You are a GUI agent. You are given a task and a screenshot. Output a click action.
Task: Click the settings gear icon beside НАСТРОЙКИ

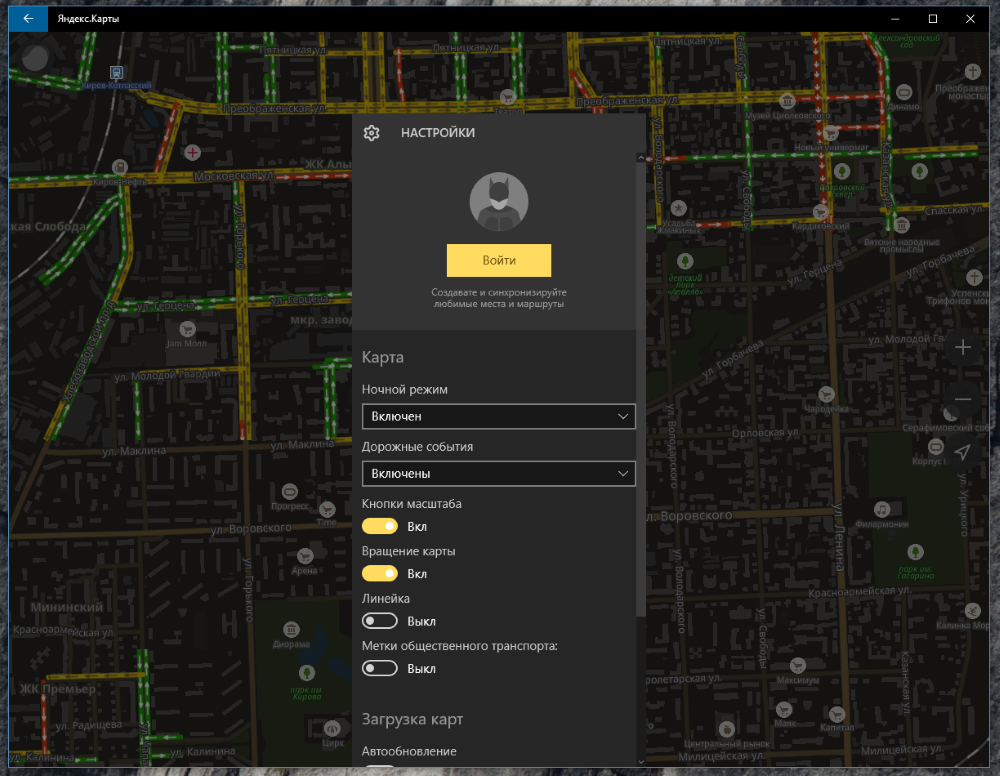point(371,133)
